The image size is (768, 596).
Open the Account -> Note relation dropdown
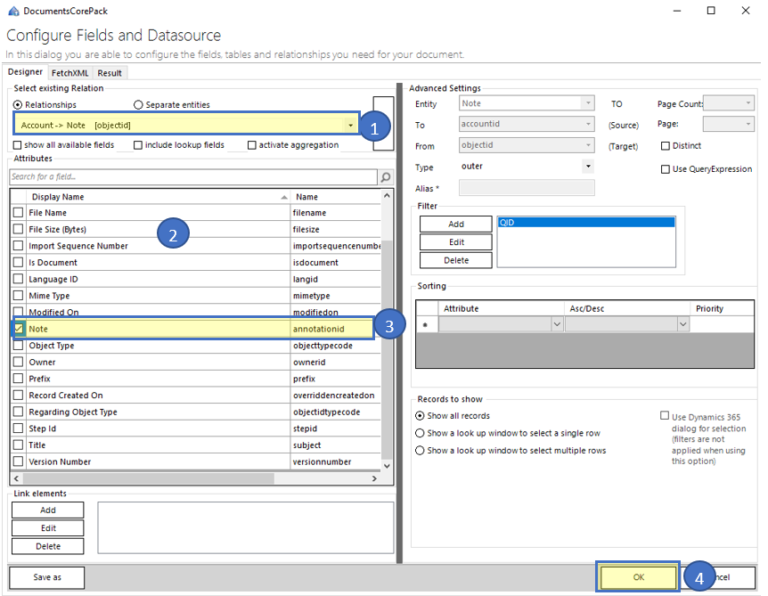pyautogui.click(x=351, y=125)
